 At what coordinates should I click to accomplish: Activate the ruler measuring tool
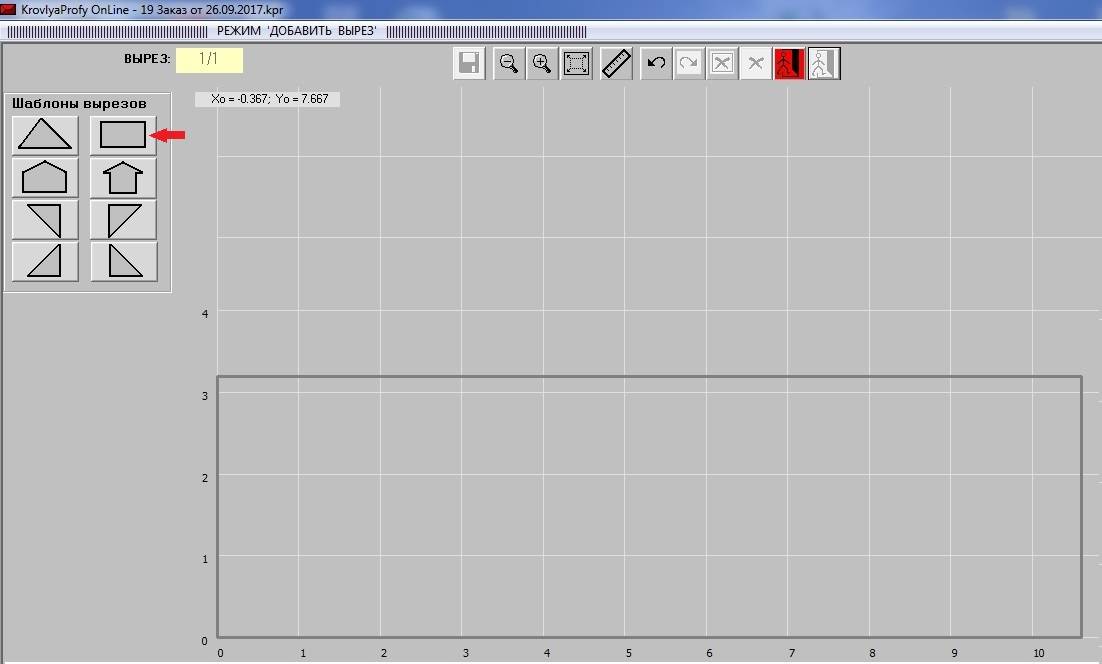(617, 64)
